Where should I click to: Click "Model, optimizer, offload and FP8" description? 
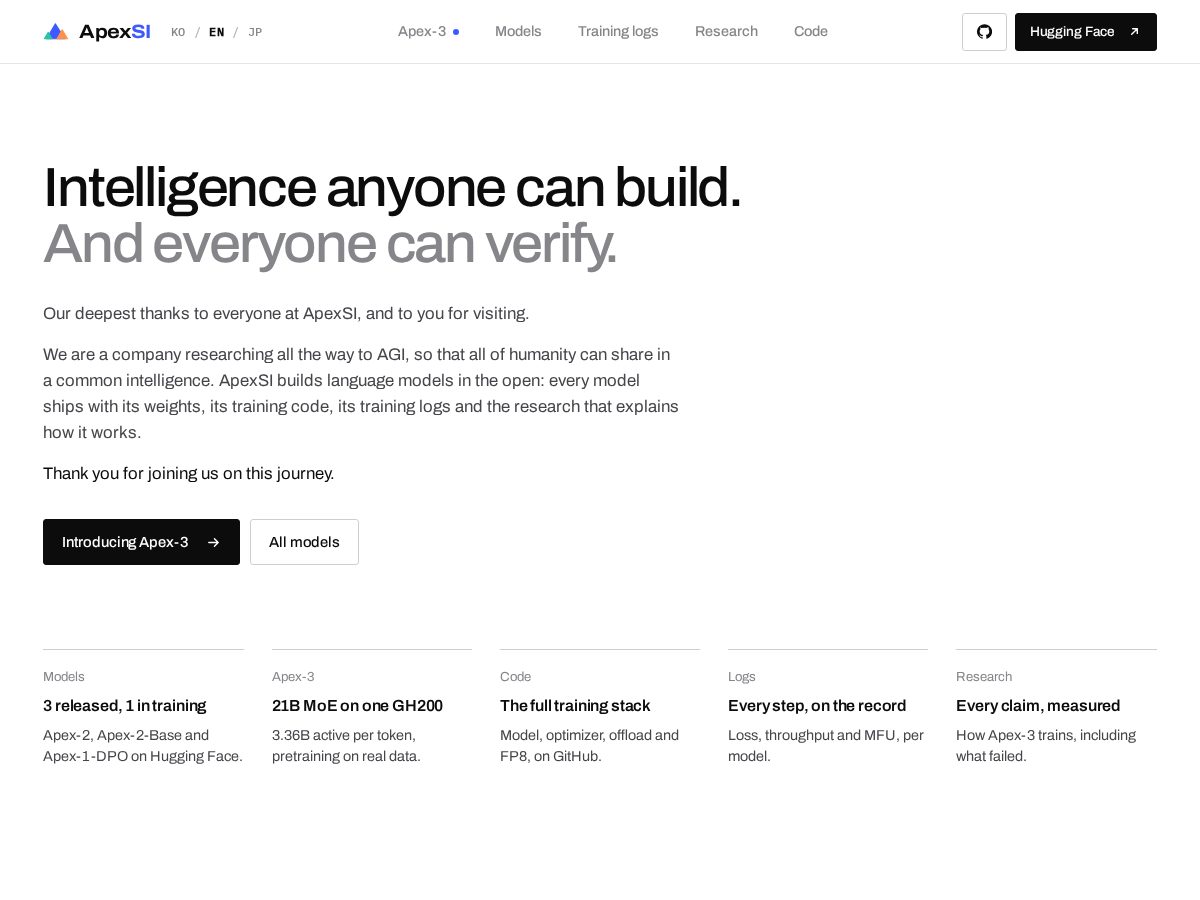(x=590, y=746)
